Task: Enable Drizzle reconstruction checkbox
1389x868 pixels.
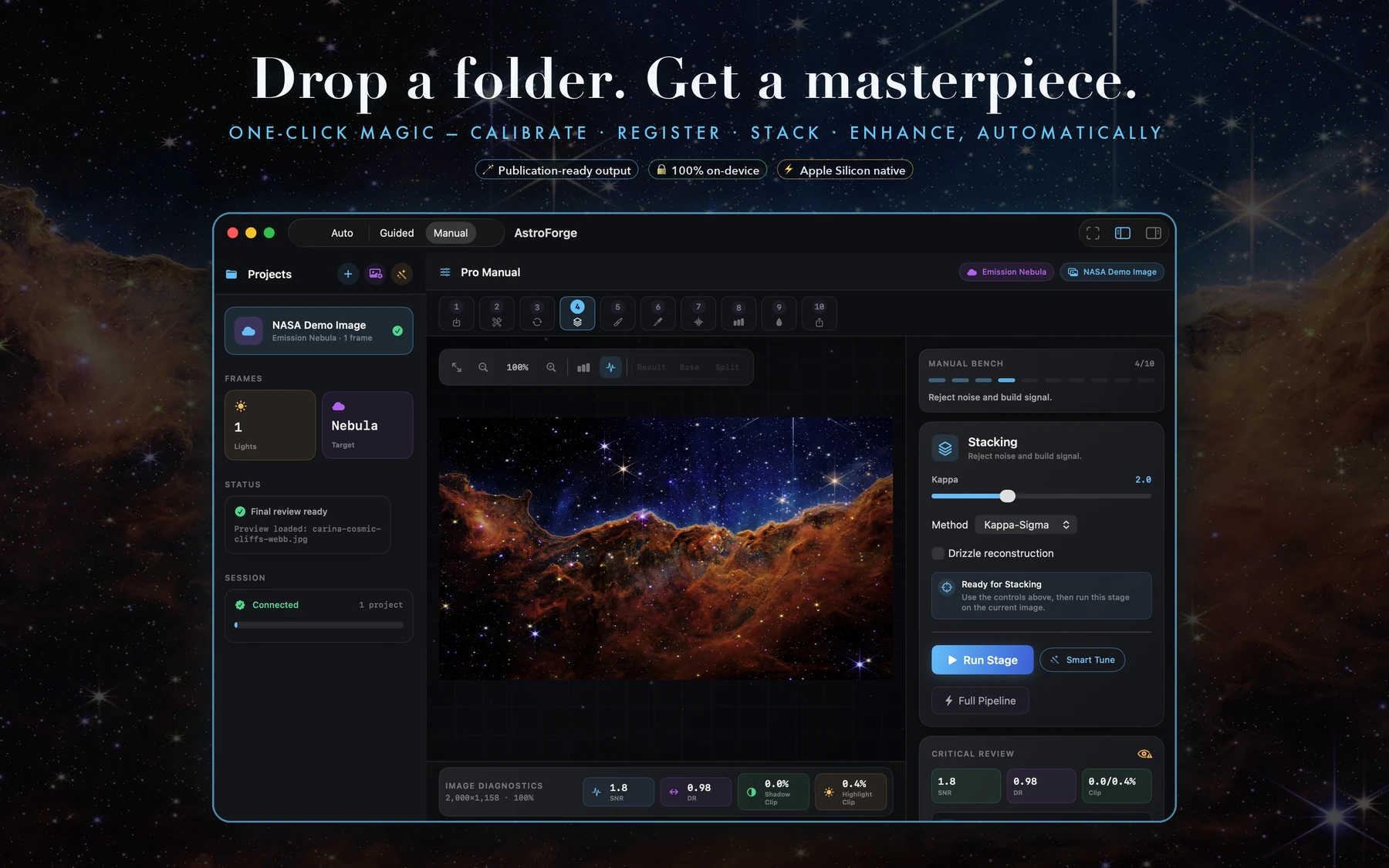Action: coord(938,553)
